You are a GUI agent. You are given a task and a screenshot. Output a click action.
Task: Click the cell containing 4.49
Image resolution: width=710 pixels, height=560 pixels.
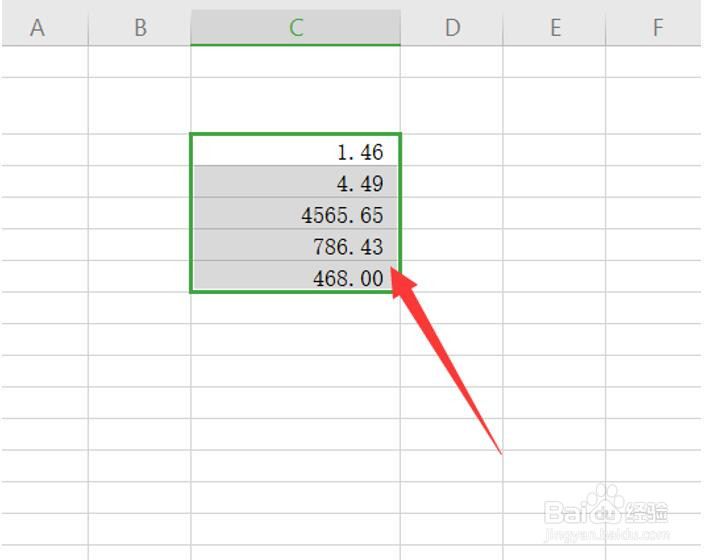(x=296, y=182)
